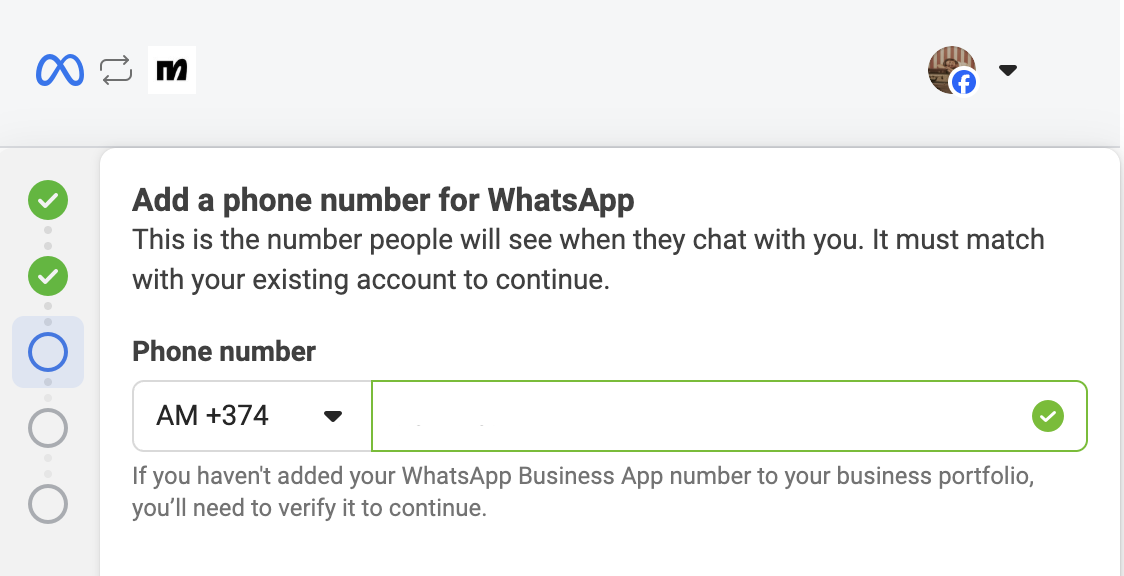Image resolution: width=1124 pixels, height=576 pixels.
Task: Jump to the fourth step circle
Action: 48,428
